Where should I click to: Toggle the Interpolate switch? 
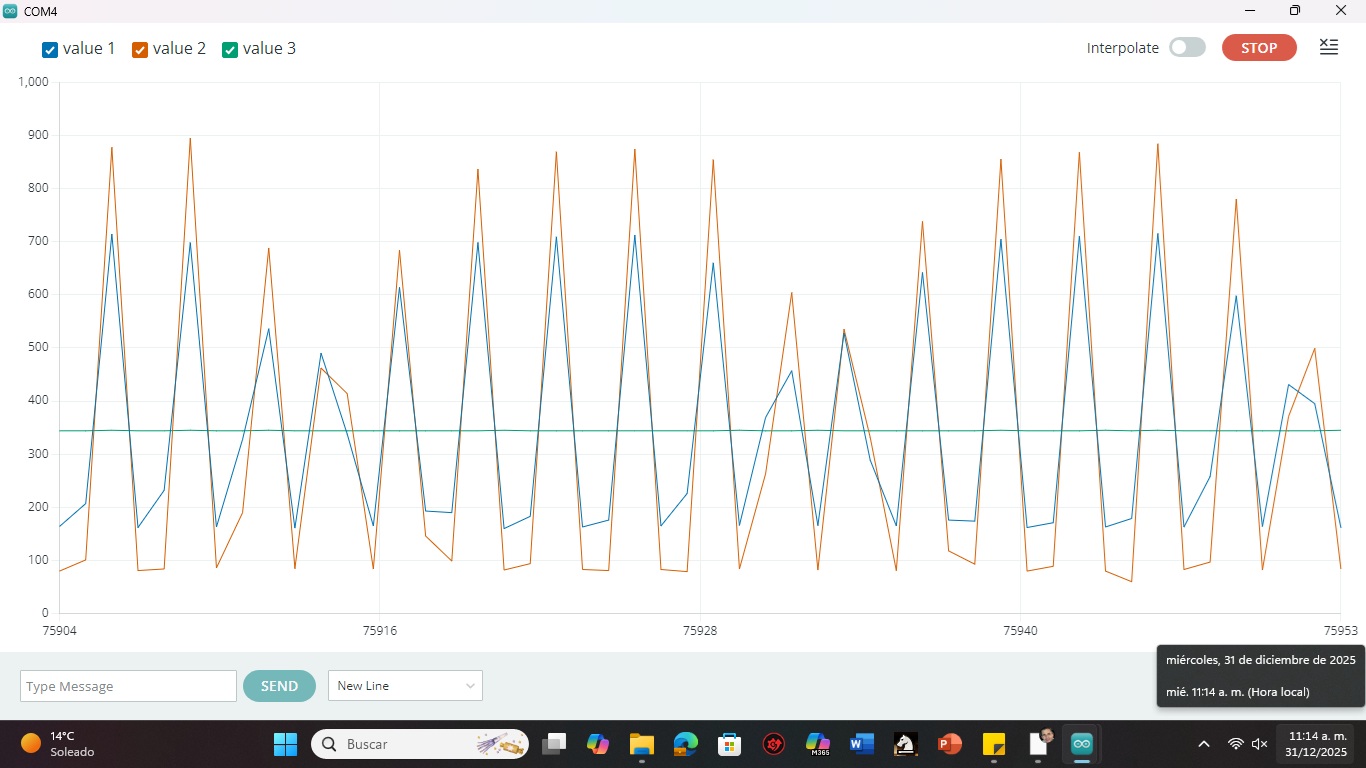(1188, 48)
